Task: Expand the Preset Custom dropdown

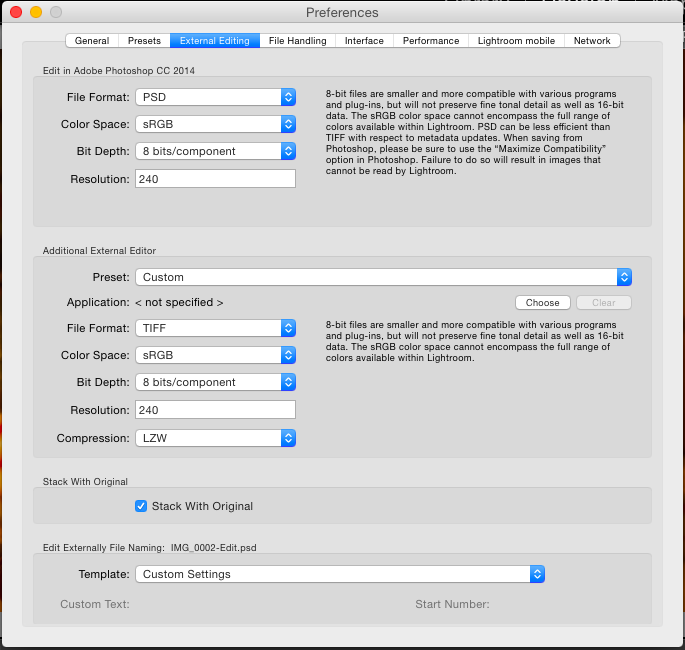Action: [x=383, y=277]
